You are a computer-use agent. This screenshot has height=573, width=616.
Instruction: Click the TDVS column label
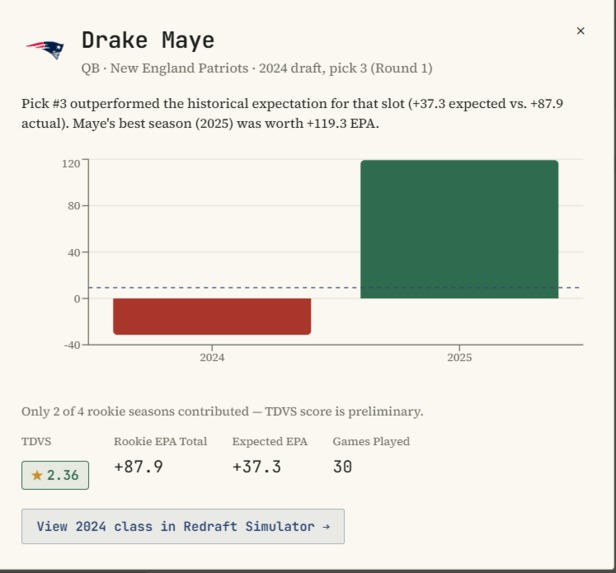[36, 441]
